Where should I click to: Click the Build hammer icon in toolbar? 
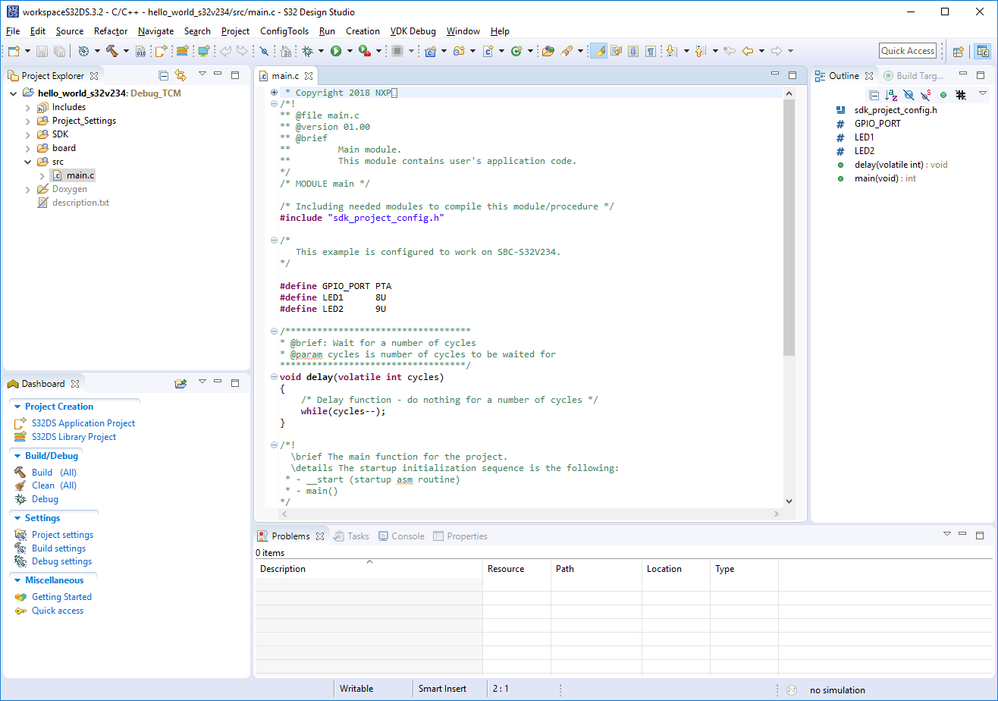111,51
